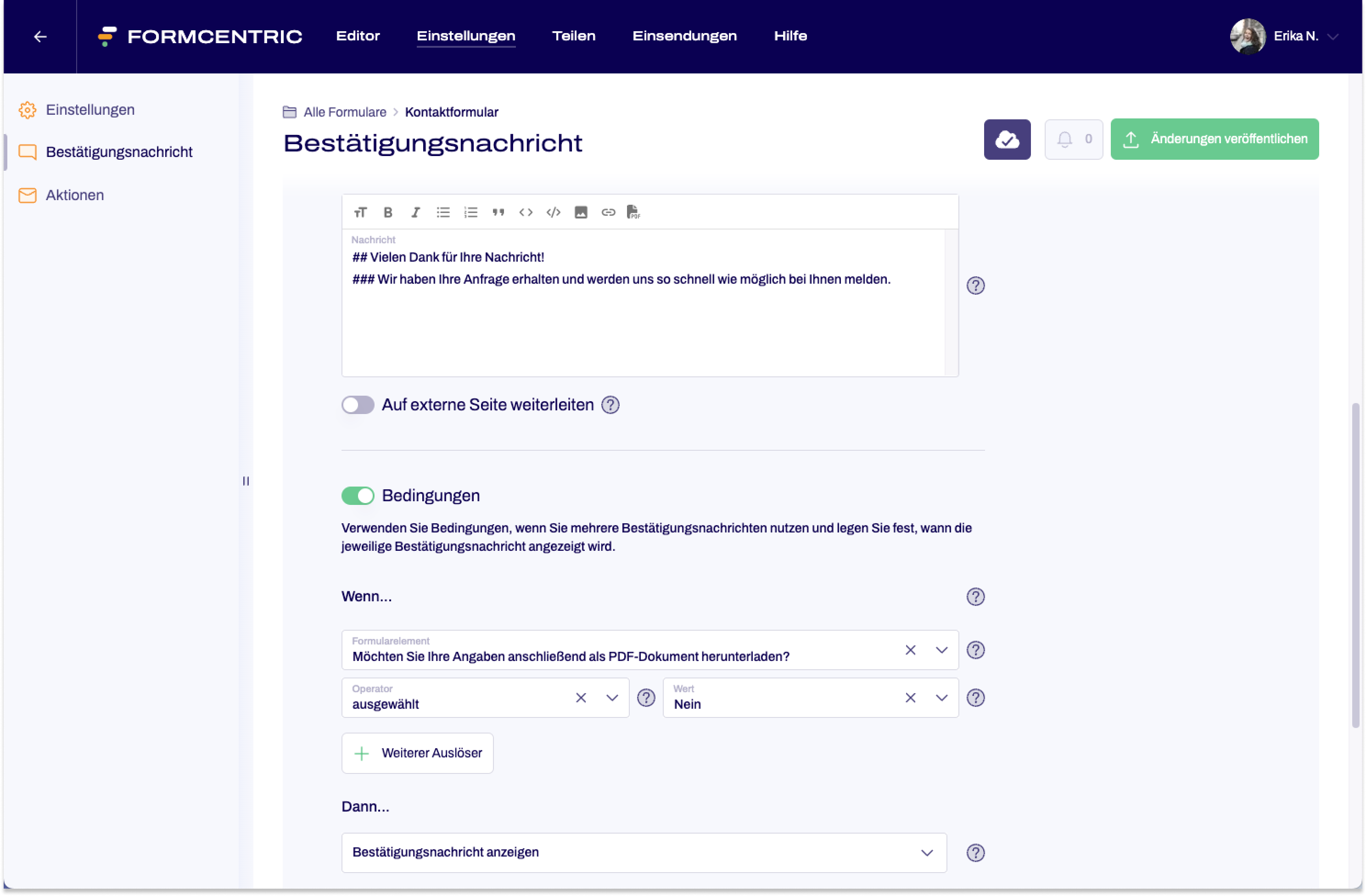Expand the Erika N. user menu
The image size is (1366, 896).
(1334, 37)
